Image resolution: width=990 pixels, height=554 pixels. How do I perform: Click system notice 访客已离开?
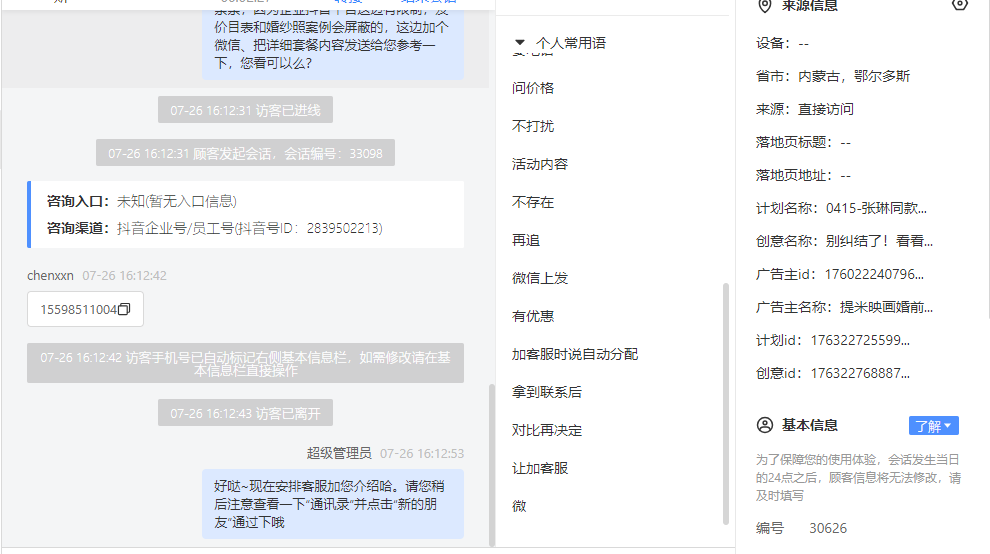[x=246, y=413]
